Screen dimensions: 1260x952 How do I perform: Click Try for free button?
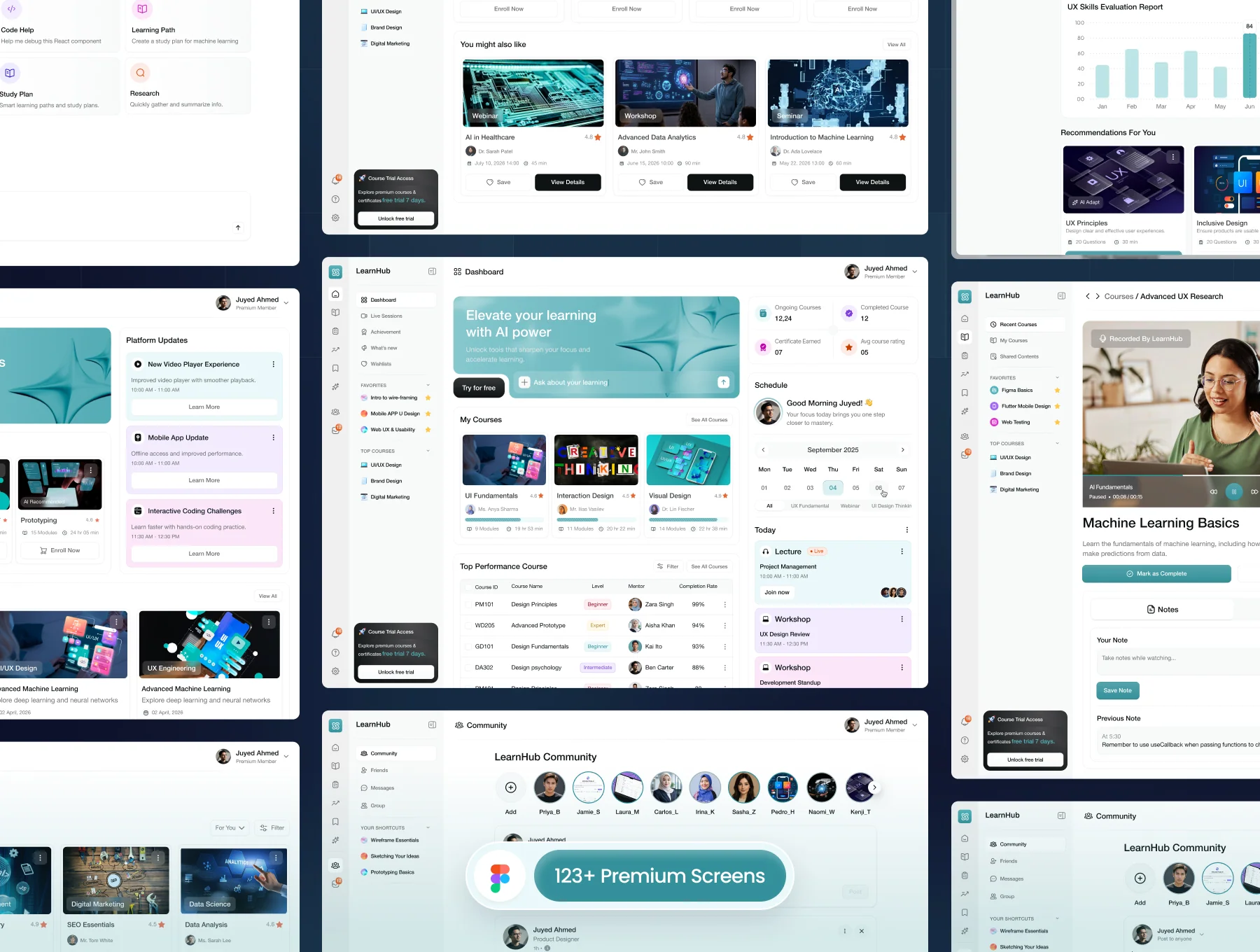479,388
